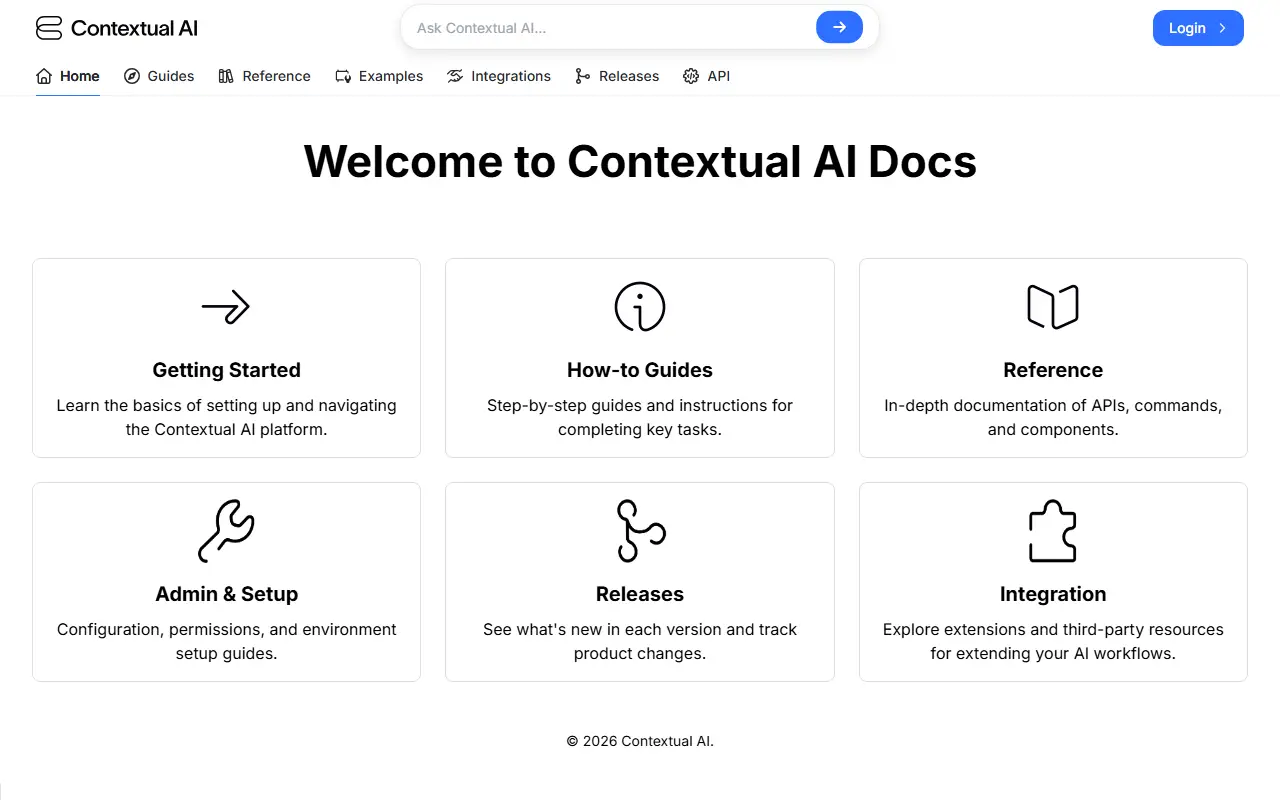Click 'Step-by-step guides and instructions' description
The image size is (1280, 800).
(x=640, y=418)
